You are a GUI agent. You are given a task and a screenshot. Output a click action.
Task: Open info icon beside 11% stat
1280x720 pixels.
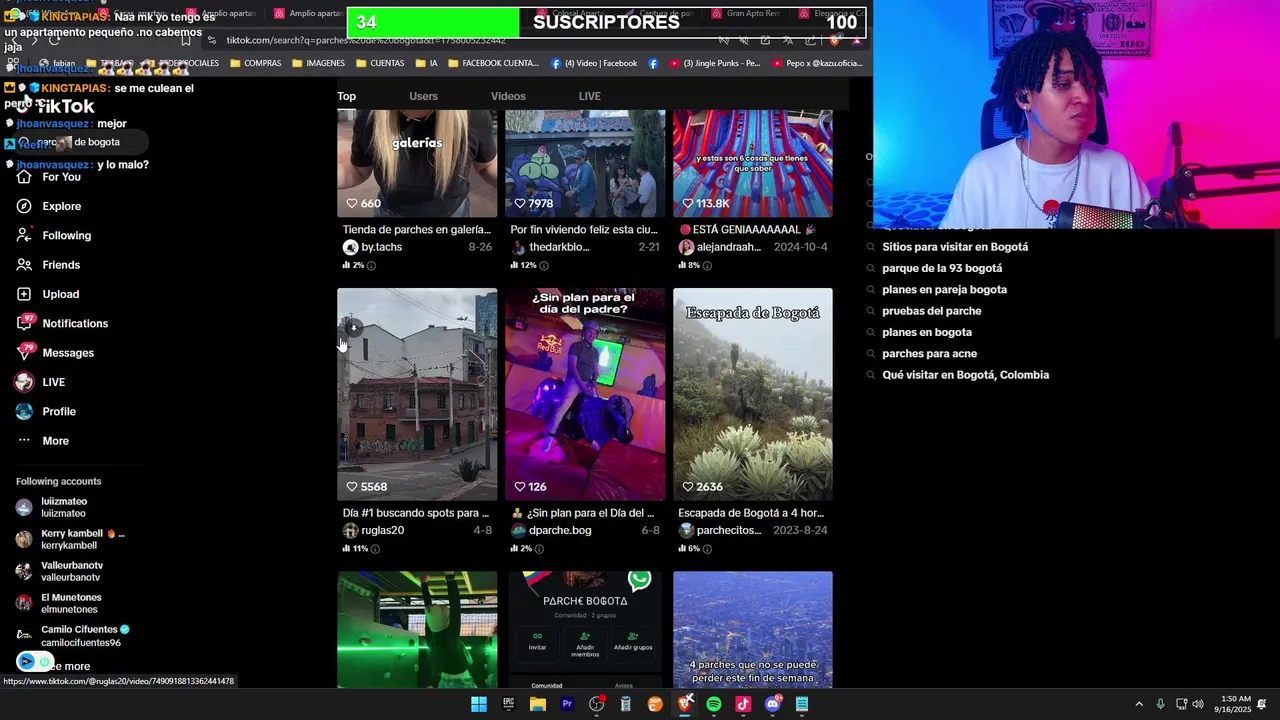pyautogui.click(x=375, y=549)
